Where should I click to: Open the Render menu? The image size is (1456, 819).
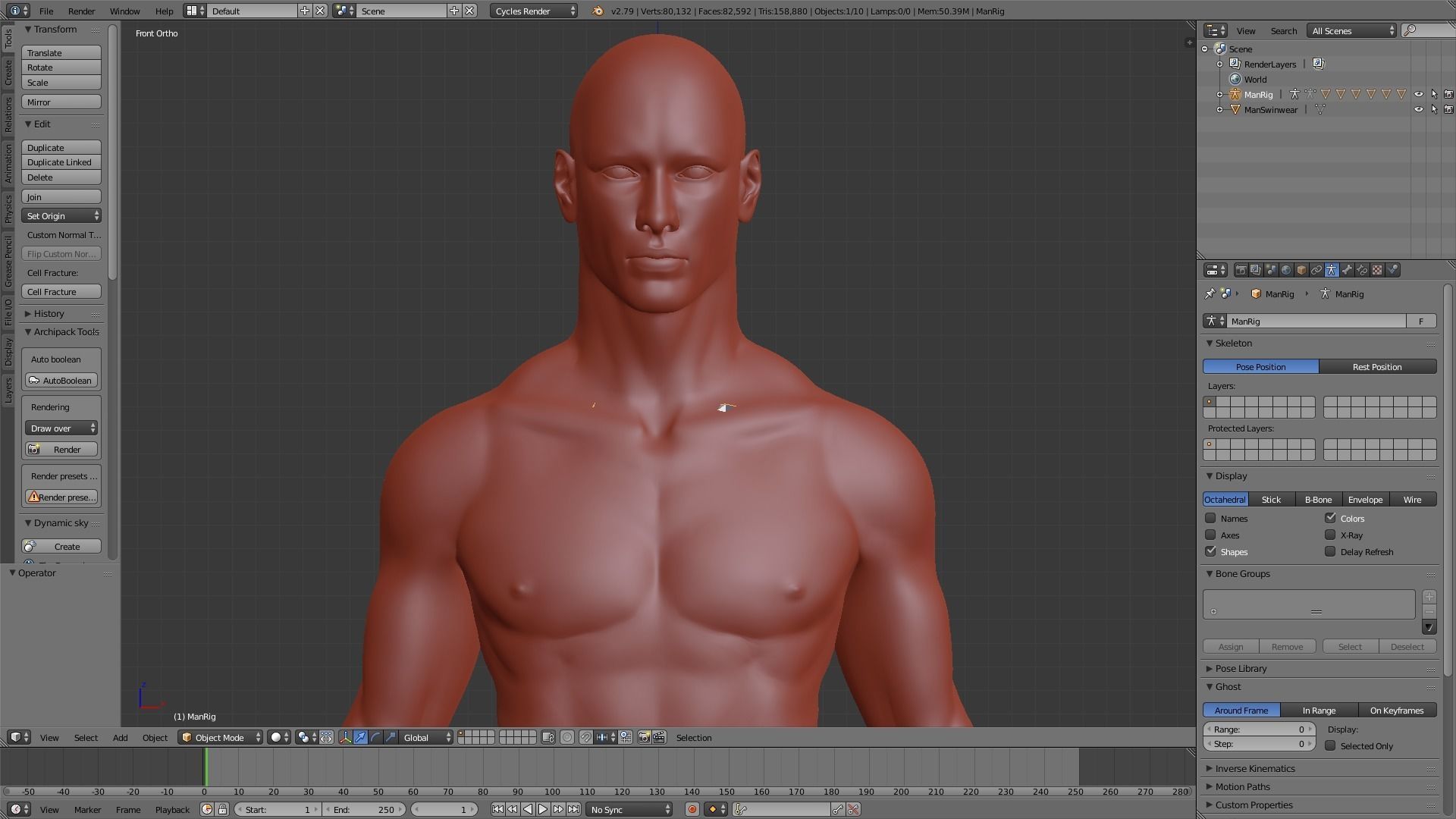(x=81, y=11)
